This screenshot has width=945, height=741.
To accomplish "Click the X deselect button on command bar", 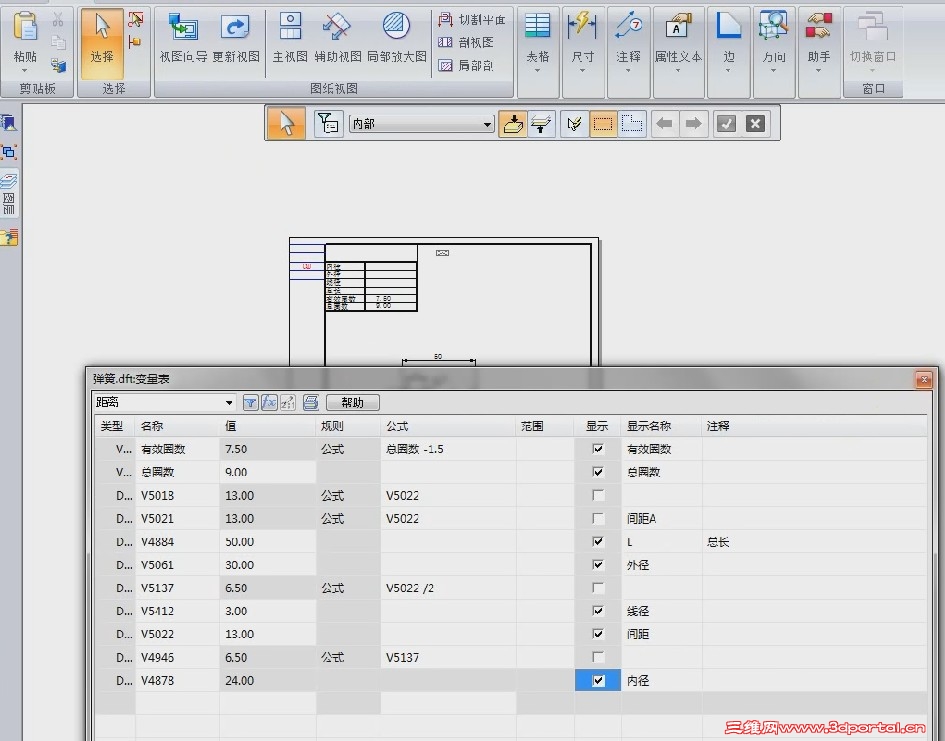I will tap(755, 124).
